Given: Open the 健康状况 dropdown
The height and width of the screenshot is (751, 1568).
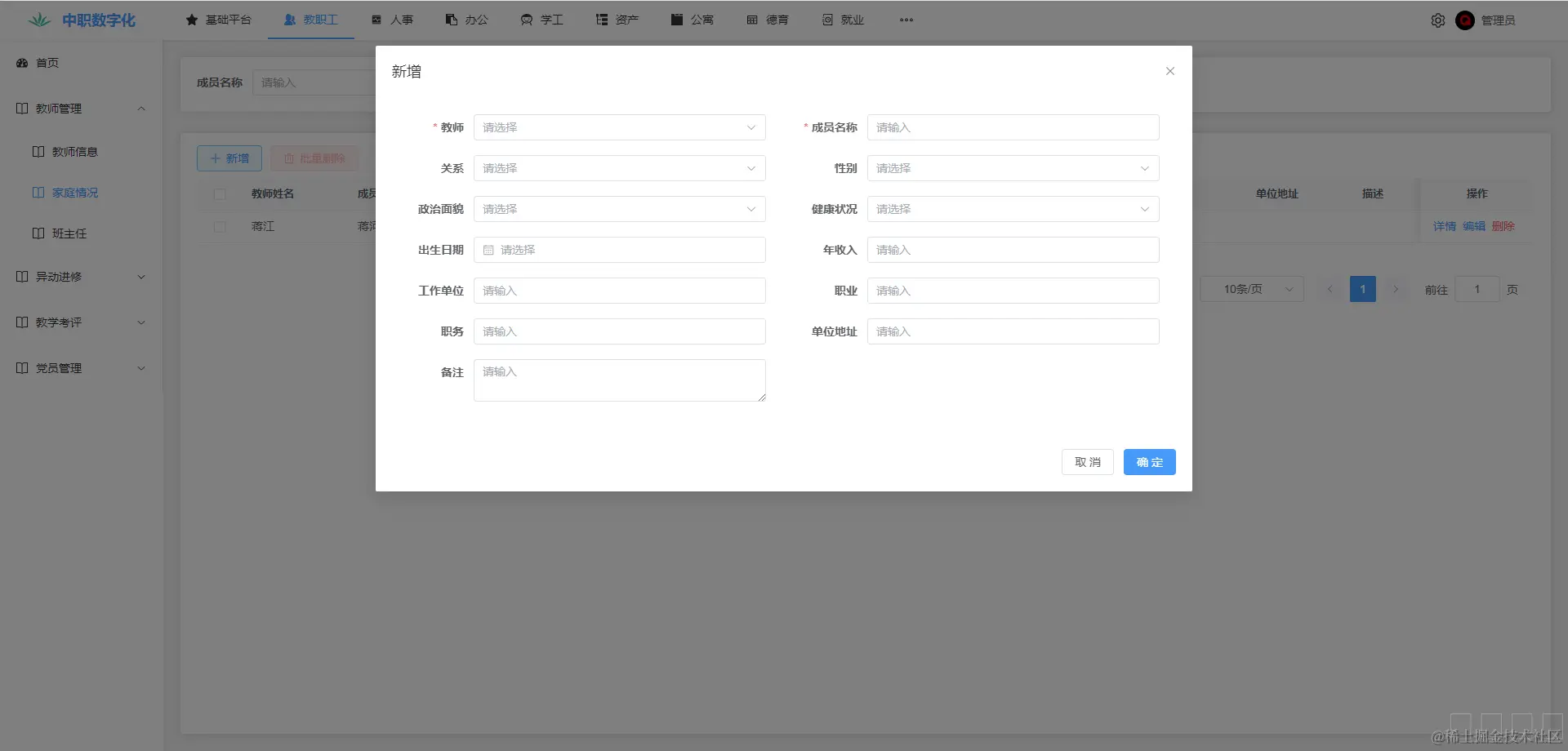Looking at the screenshot, I should (1013, 209).
